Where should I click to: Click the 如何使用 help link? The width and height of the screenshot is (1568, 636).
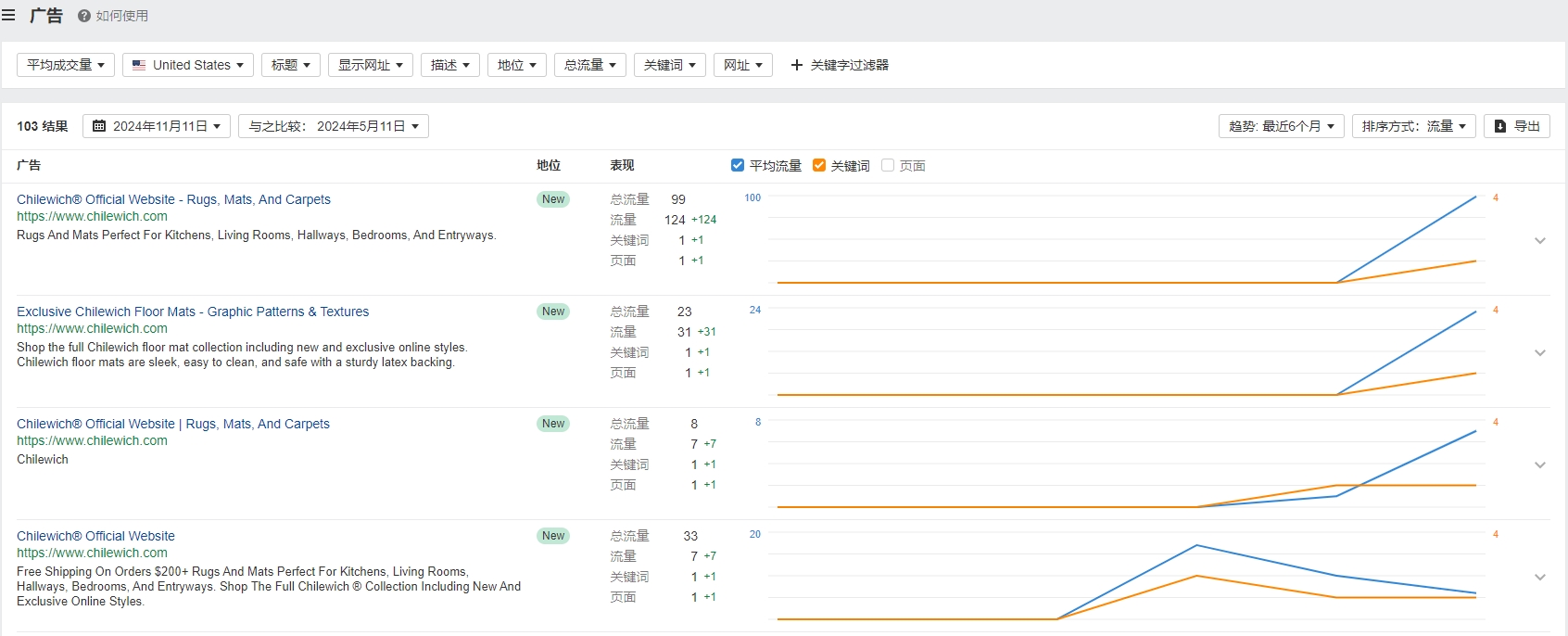coord(121,16)
